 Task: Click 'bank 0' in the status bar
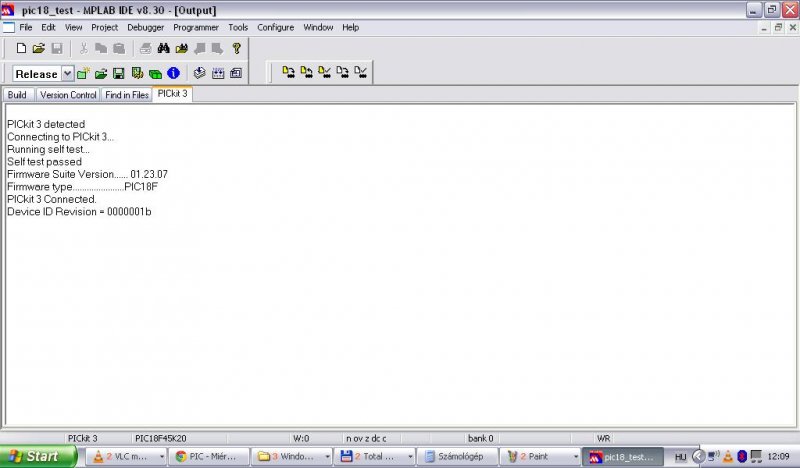click(481, 438)
